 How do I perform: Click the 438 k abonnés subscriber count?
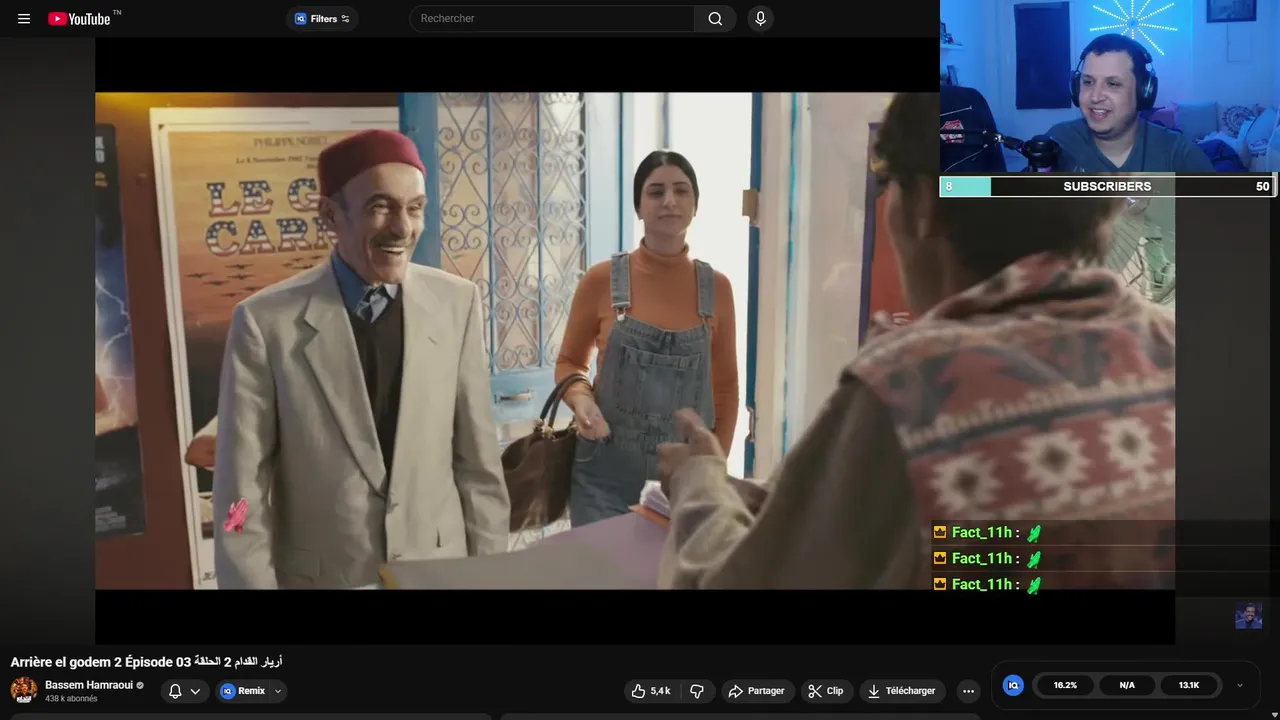[x=71, y=699]
